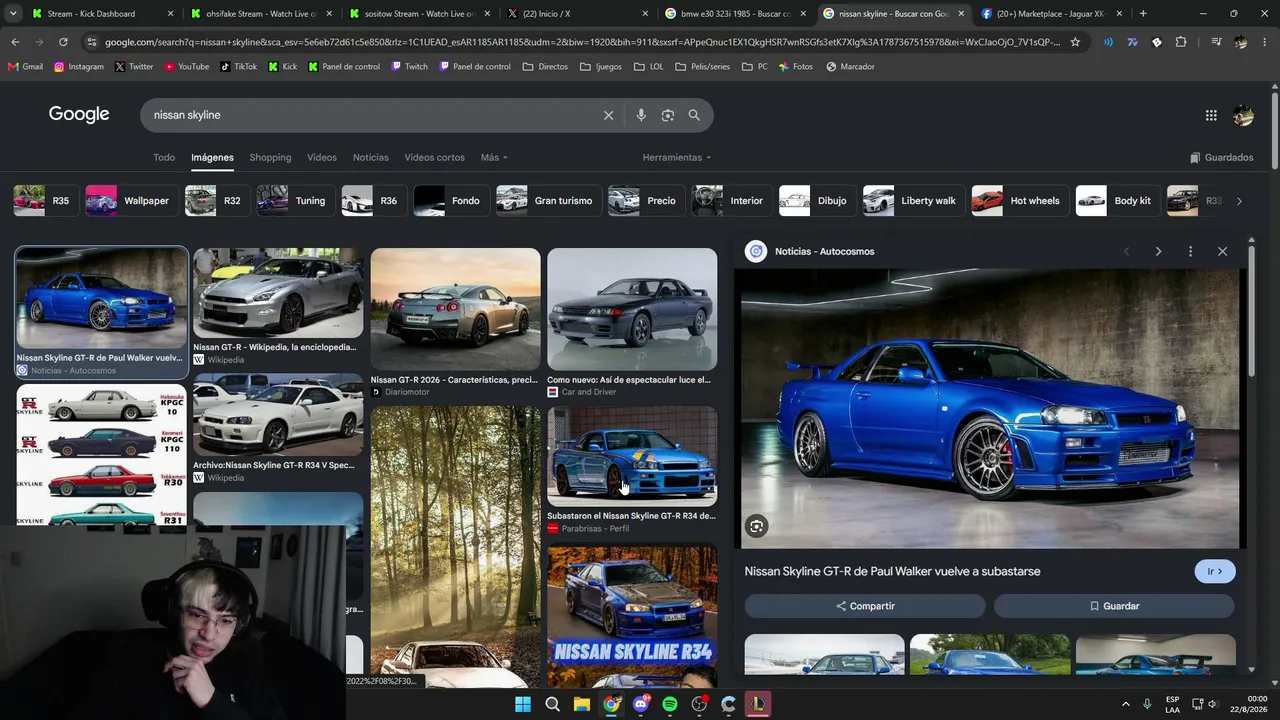Open the Herramientas dropdown
1280x720 pixels.
coord(677,157)
